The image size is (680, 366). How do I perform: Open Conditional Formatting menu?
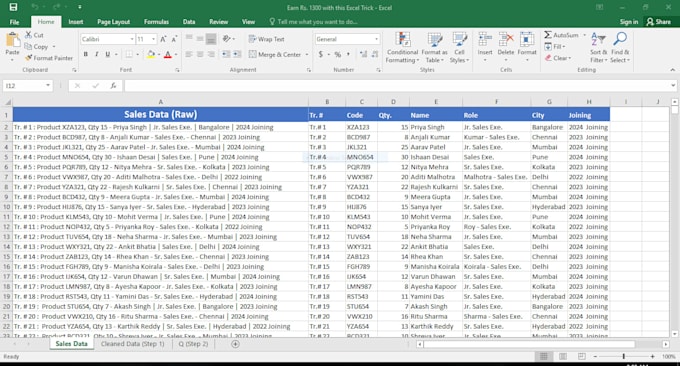pos(402,48)
